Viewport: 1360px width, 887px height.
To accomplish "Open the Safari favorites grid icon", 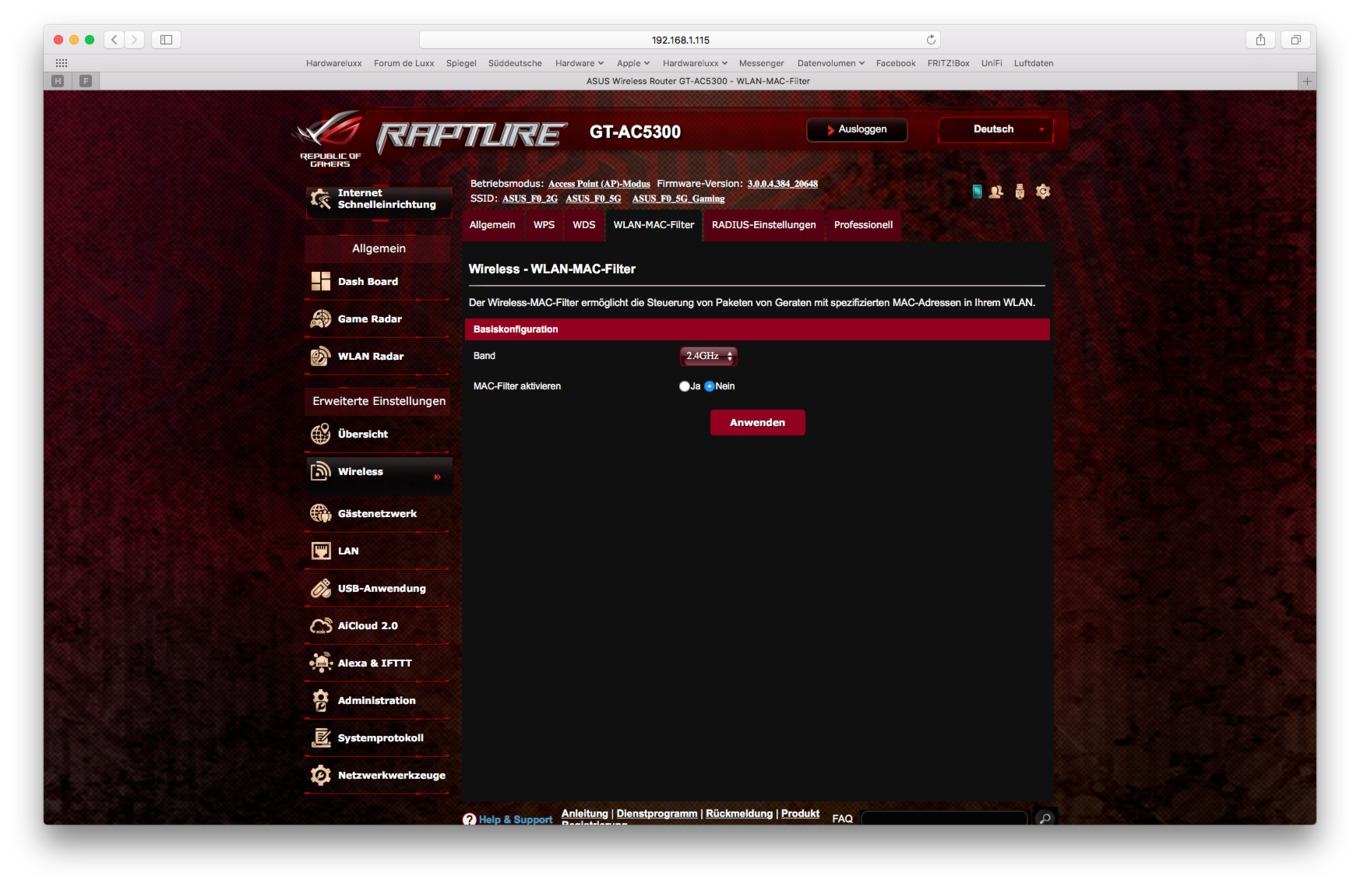I will (x=62, y=63).
